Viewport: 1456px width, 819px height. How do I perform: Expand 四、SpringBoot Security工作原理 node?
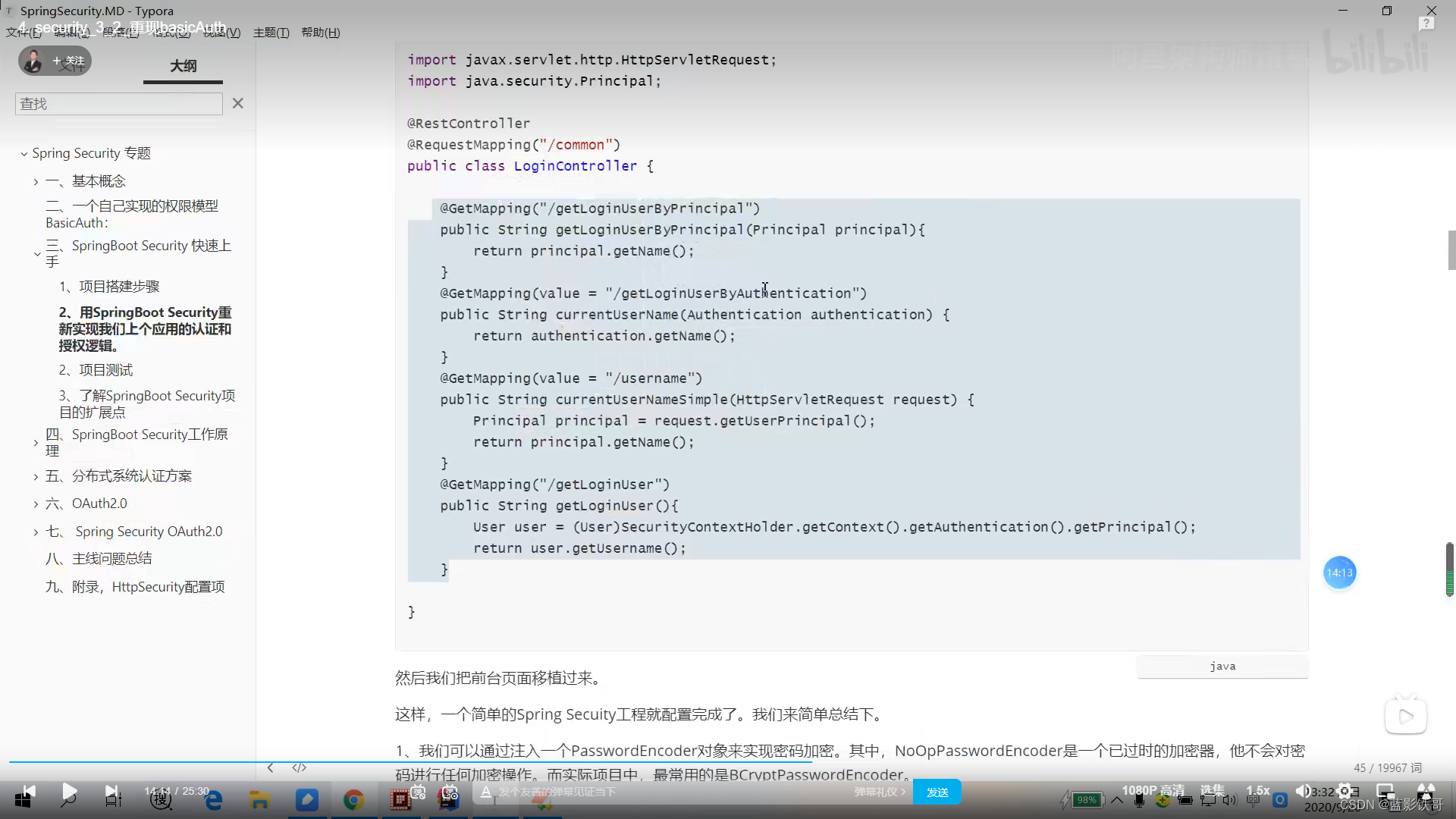pos(36,443)
